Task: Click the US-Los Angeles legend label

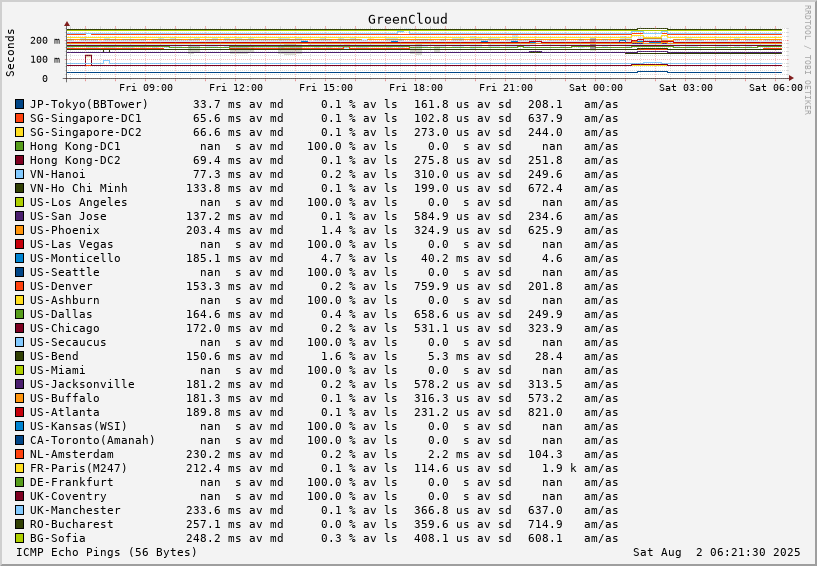Action: (79, 202)
